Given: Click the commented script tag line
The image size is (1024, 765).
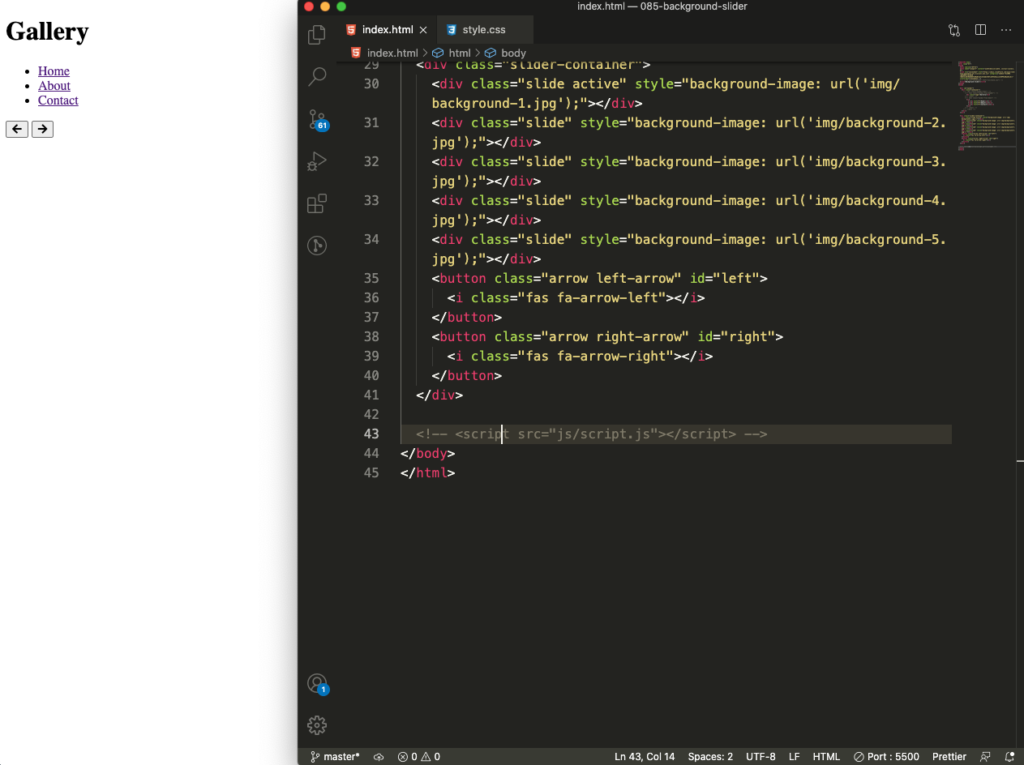Looking at the screenshot, I should point(591,434).
